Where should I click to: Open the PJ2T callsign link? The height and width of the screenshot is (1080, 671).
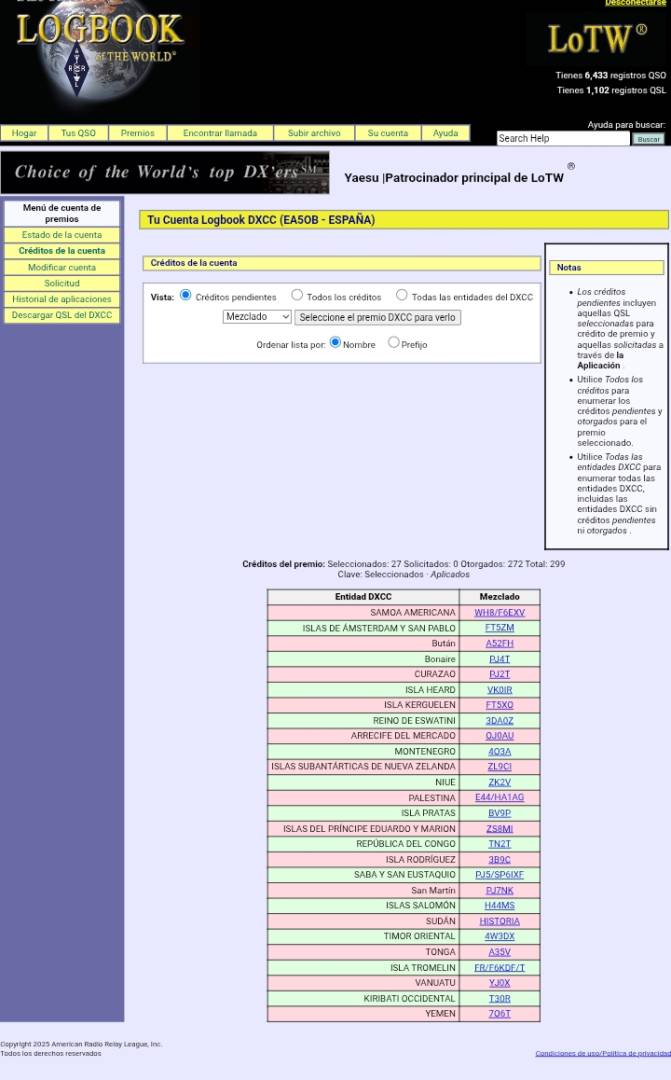coord(499,674)
